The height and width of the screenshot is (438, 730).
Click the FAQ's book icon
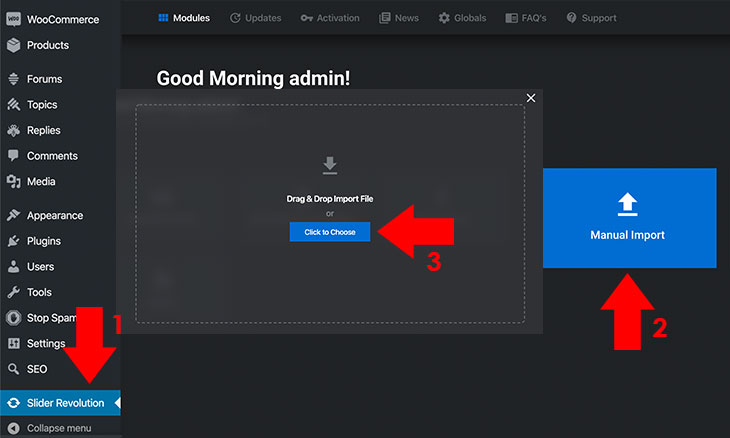coord(511,18)
